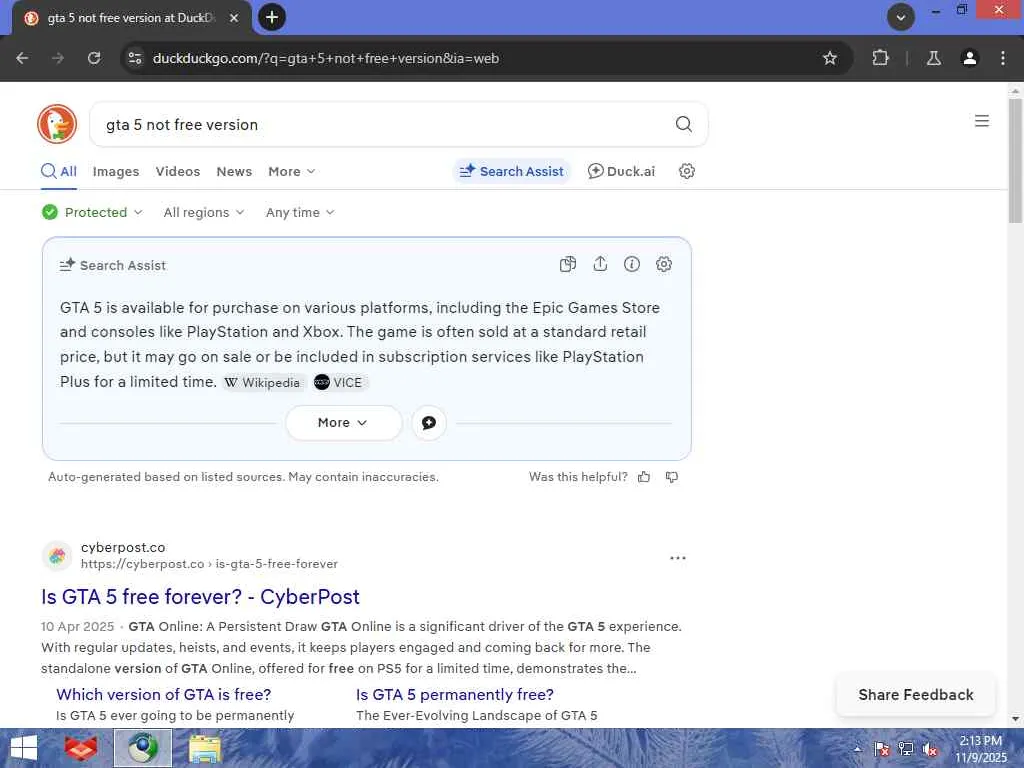Image resolution: width=1024 pixels, height=768 pixels.
Task: Switch to Videos tab
Action: 178,171
